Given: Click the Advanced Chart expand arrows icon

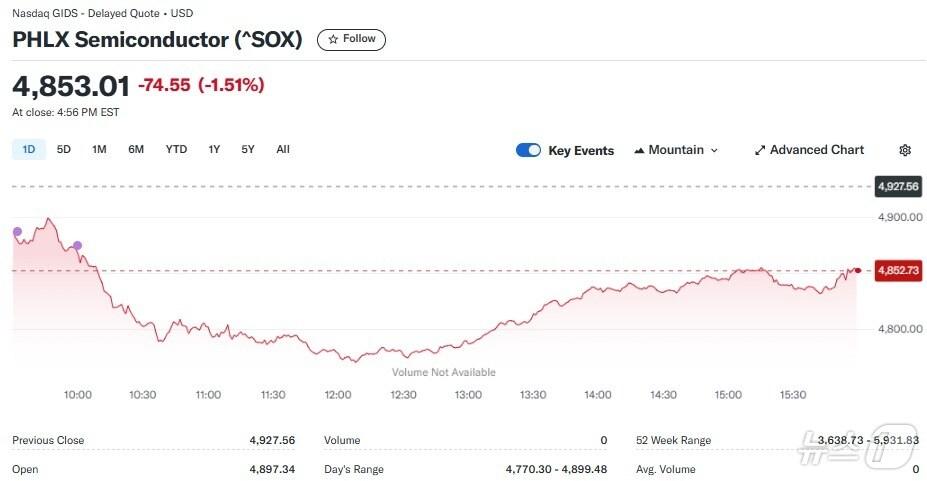Looking at the screenshot, I should click(760, 150).
